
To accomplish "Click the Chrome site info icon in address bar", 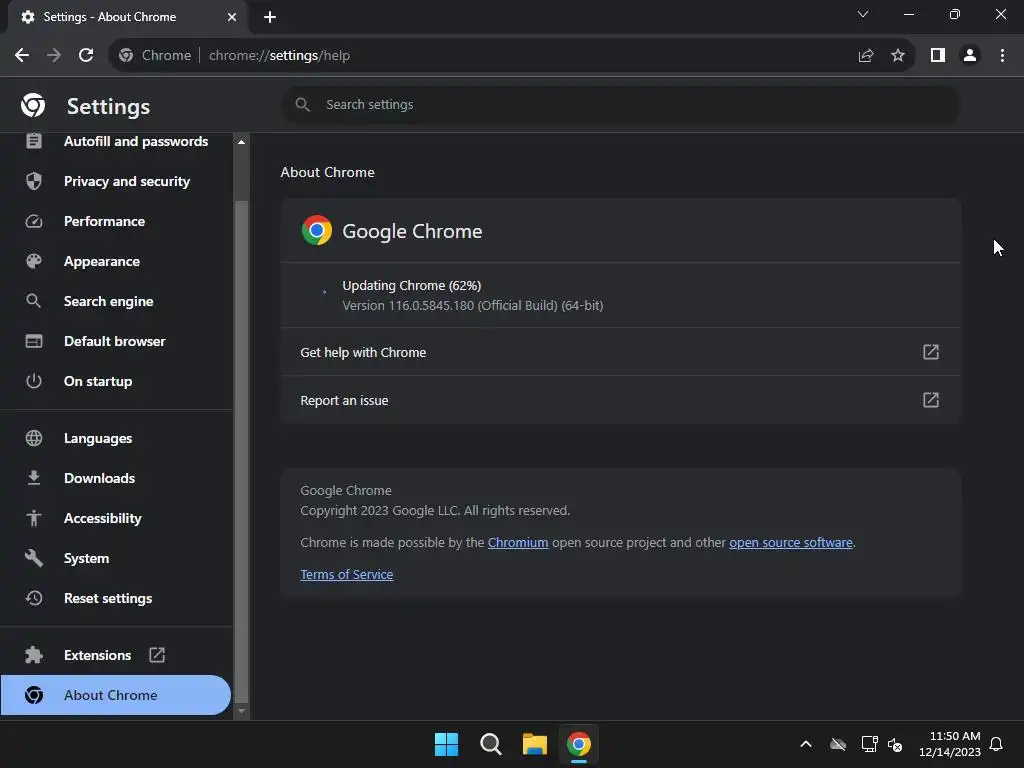I will pos(126,56).
